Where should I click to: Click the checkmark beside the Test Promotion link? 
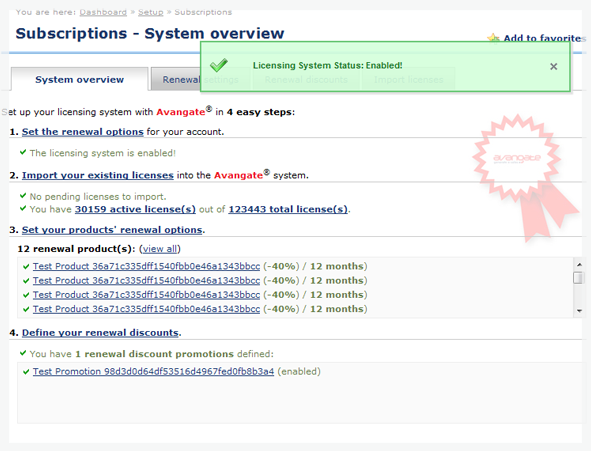(26, 372)
